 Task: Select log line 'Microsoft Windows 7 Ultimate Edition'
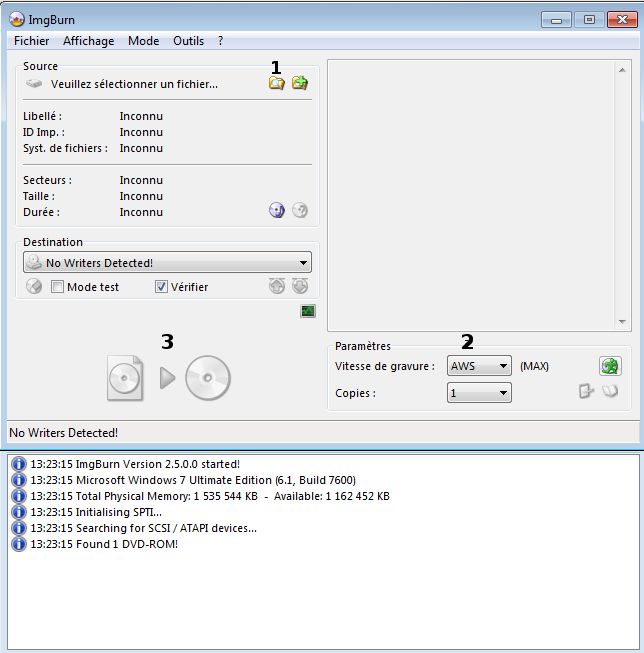193,480
